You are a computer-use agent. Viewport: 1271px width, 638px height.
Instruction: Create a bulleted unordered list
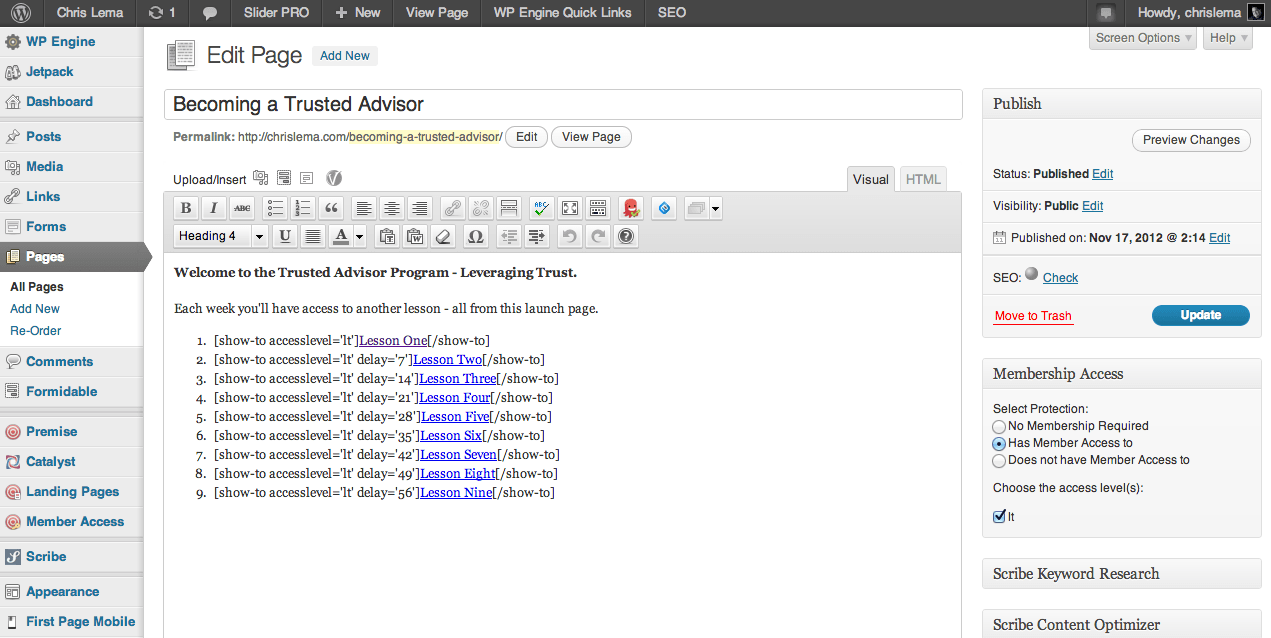coord(275,208)
